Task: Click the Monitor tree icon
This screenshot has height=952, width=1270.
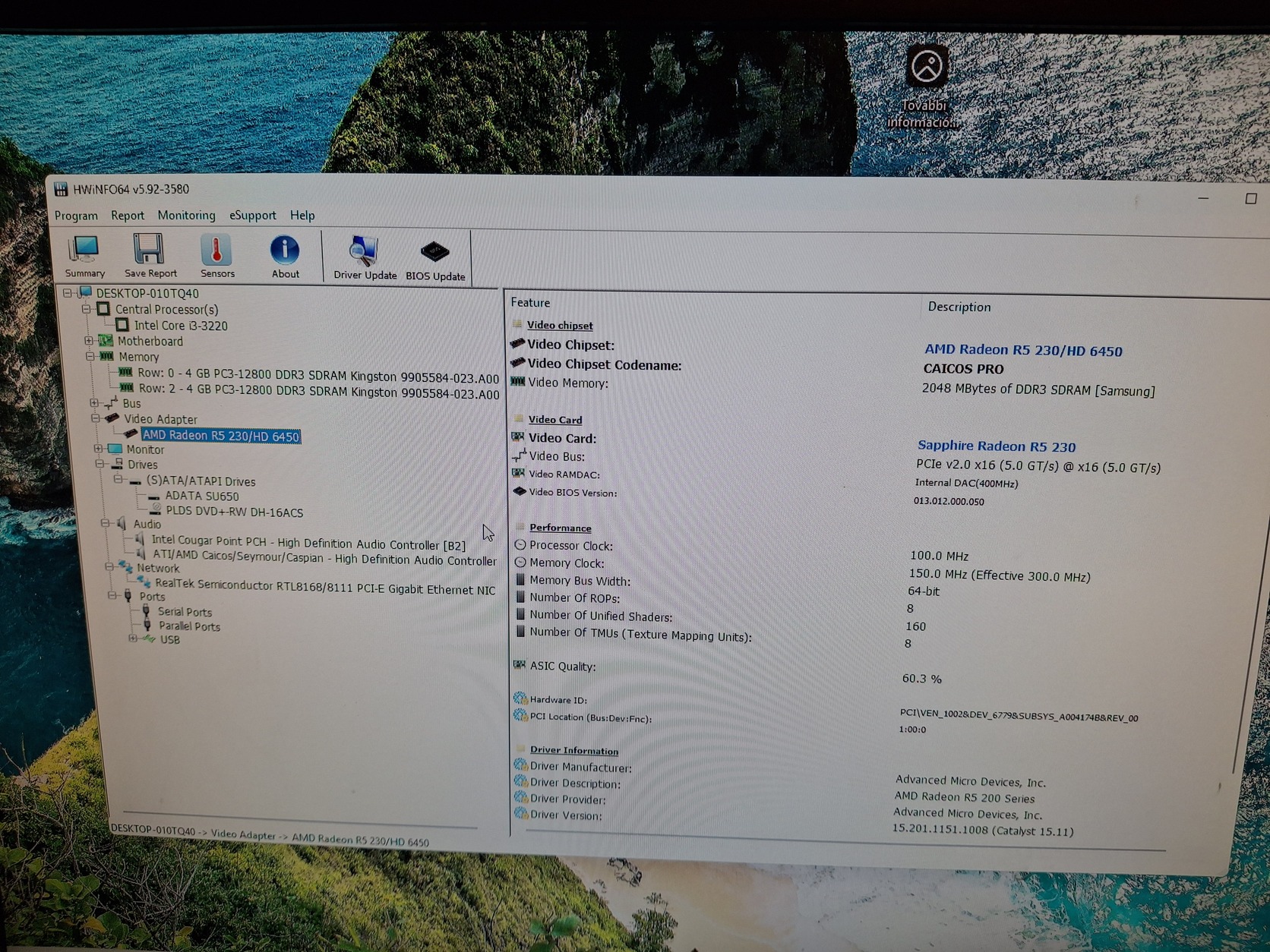Action: (x=115, y=449)
